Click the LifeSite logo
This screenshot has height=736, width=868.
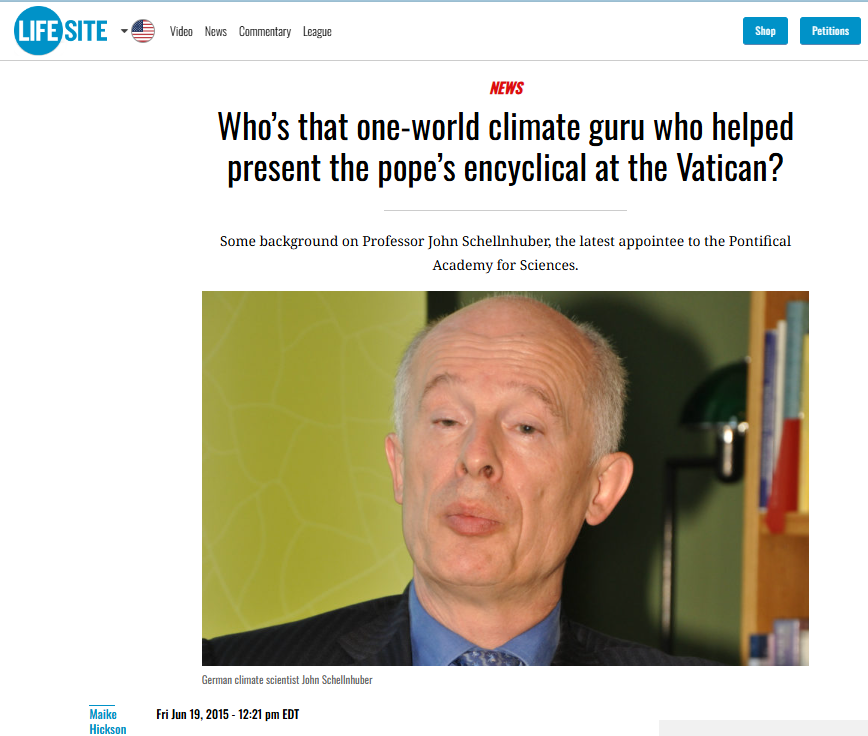[x=61, y=31]
